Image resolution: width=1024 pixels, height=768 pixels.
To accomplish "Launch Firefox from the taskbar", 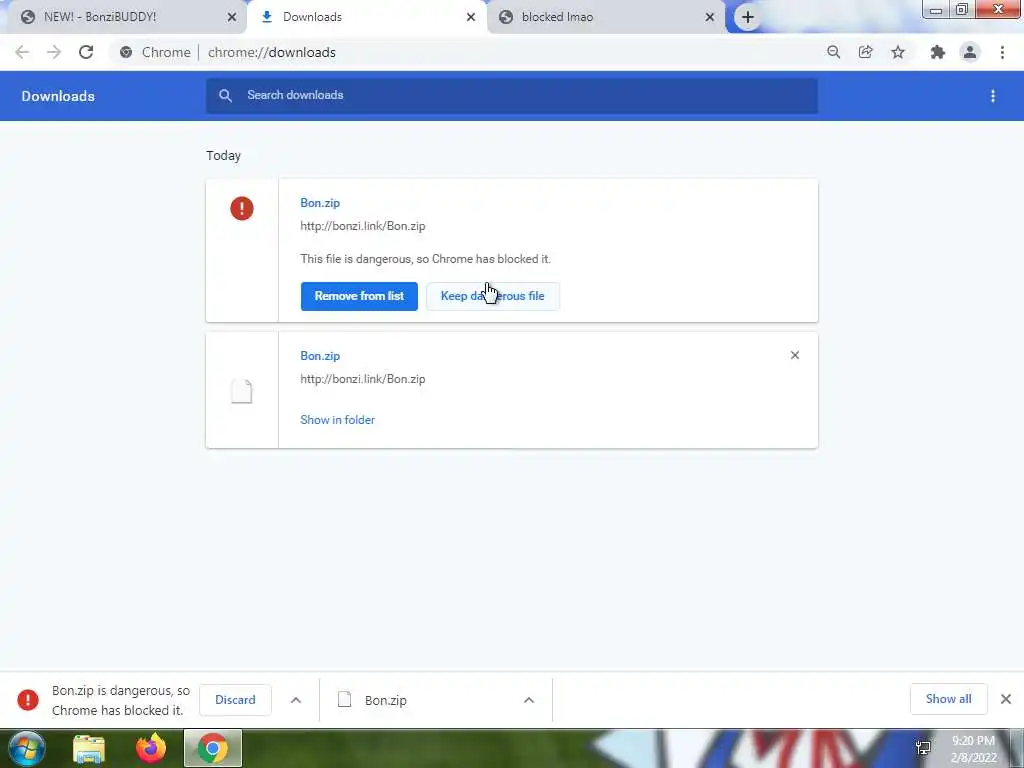I will click(151, 748).
